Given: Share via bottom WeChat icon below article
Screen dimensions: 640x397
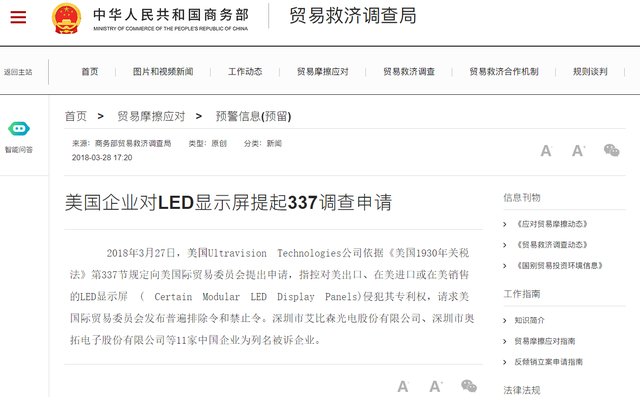Looking at the screenshot, I should tap(469, 386).
